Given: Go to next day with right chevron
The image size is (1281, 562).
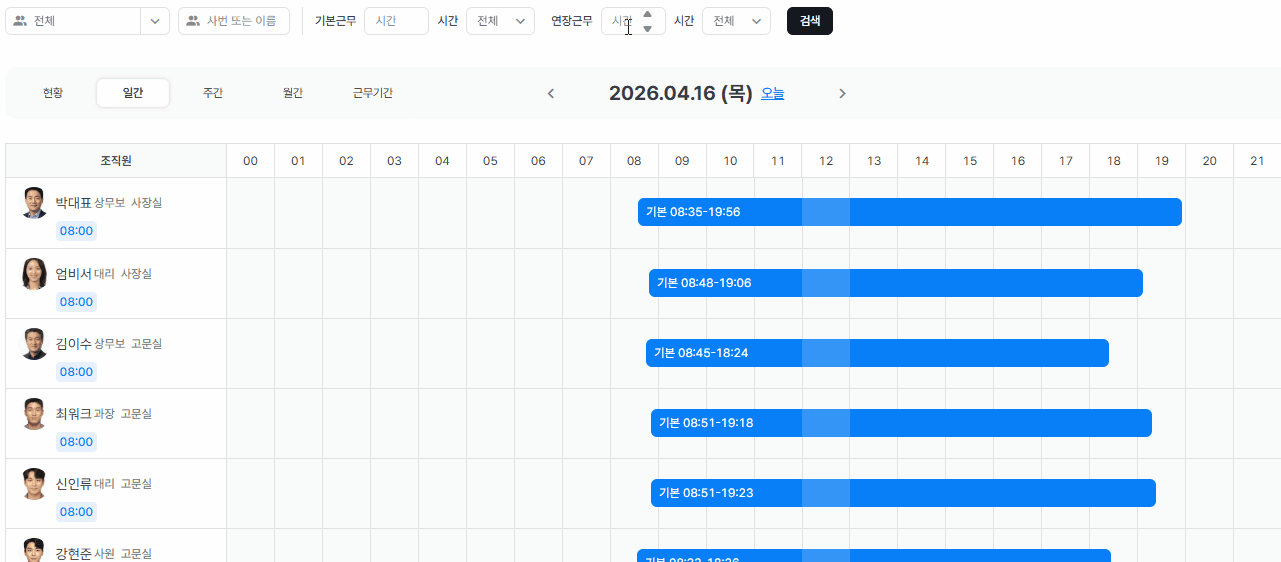Looking at the screenshot, I should point(842,93).
